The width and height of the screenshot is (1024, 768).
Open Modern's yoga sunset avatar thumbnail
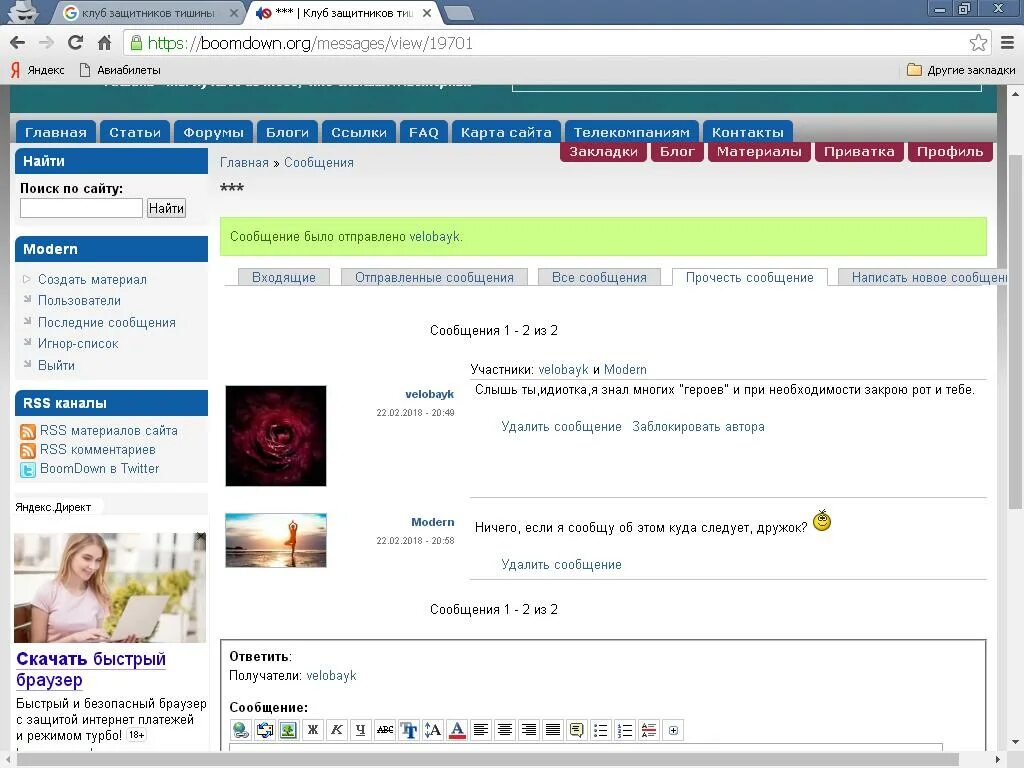tap(276, 540)
